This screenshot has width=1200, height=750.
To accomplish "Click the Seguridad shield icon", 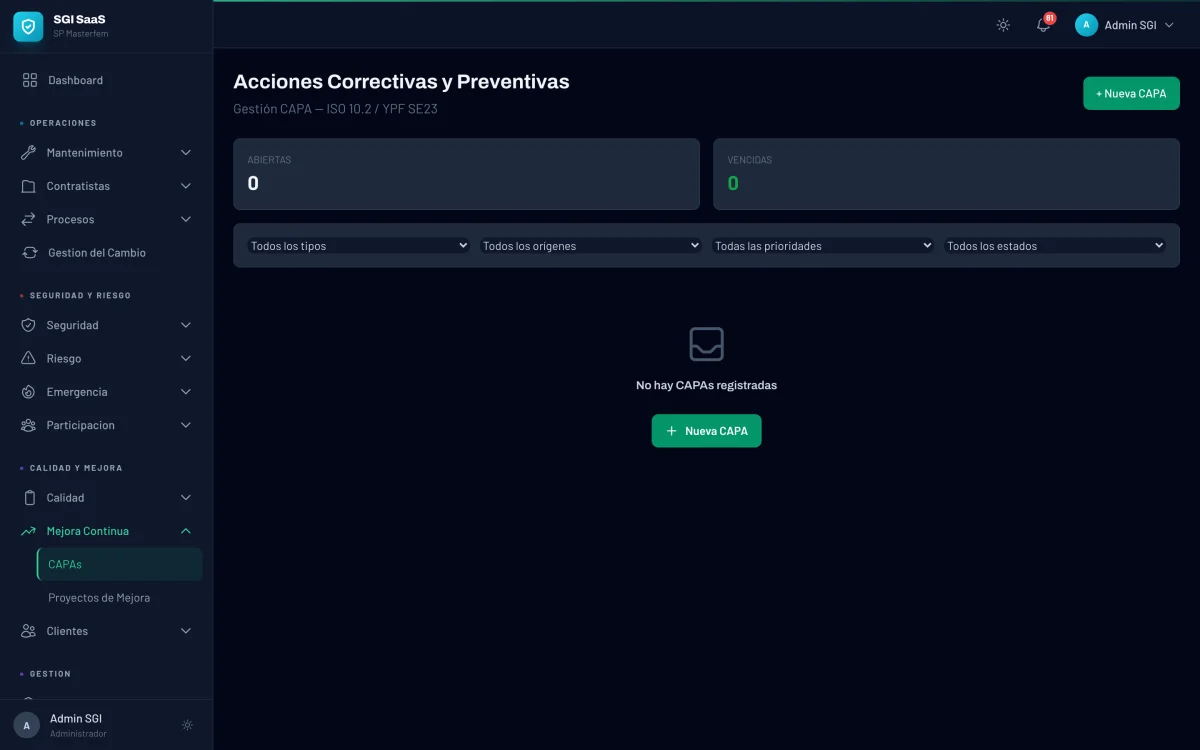I will tap(27, 324).
